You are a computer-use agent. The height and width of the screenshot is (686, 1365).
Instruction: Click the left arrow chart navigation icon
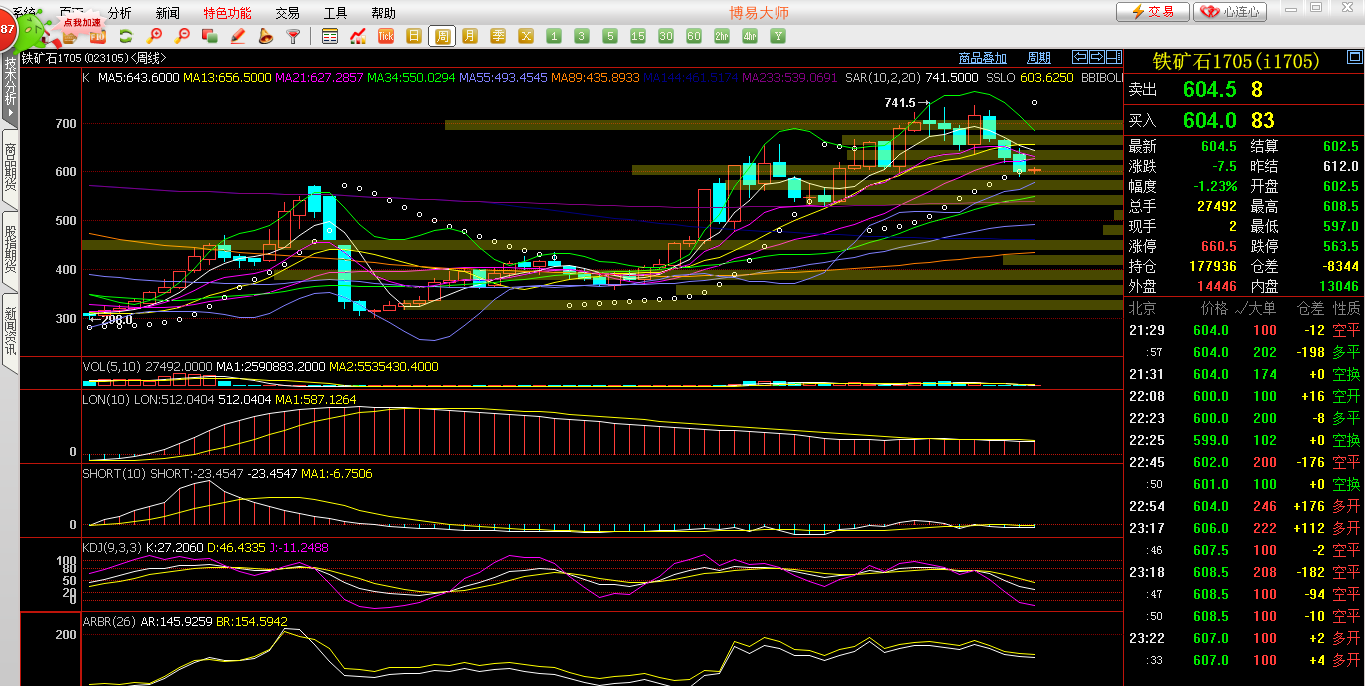(1080, 57)
